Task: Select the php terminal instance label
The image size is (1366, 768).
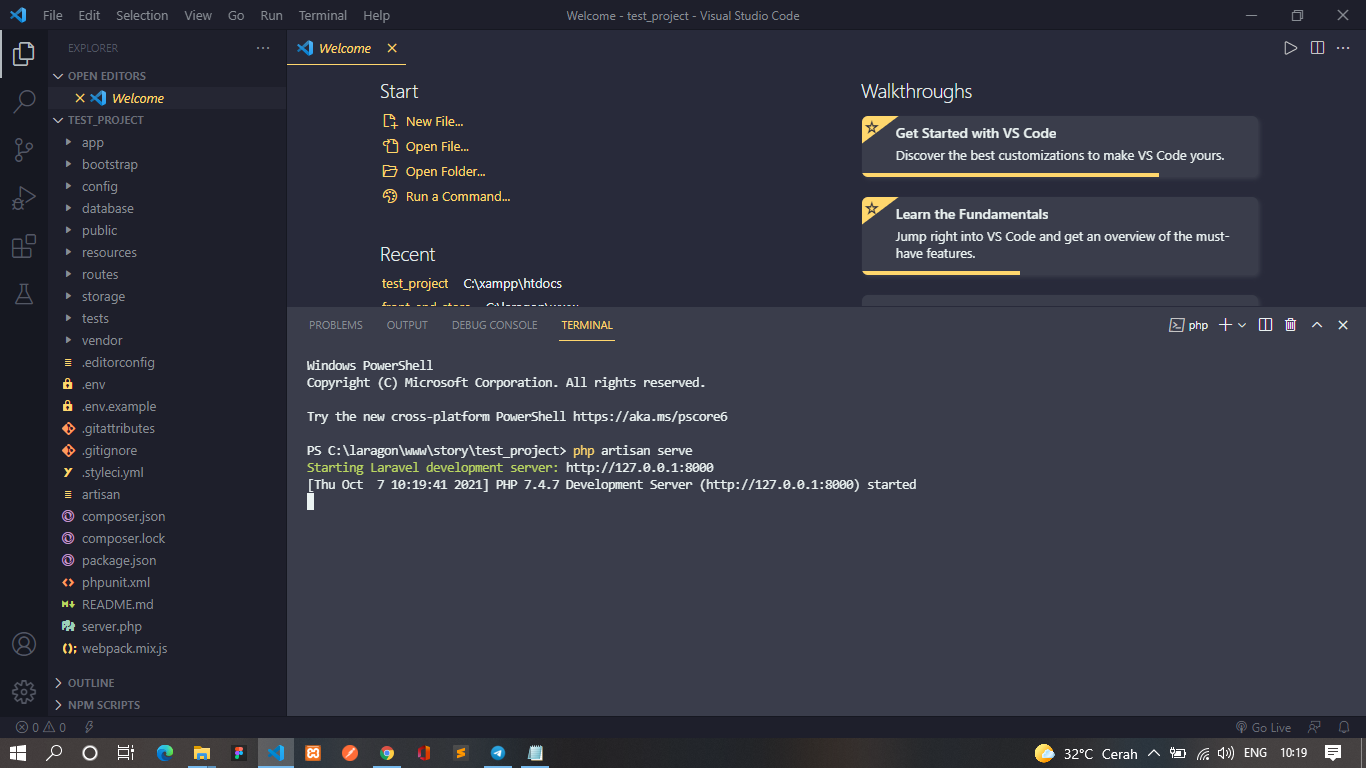Action: pos(1189,325)
